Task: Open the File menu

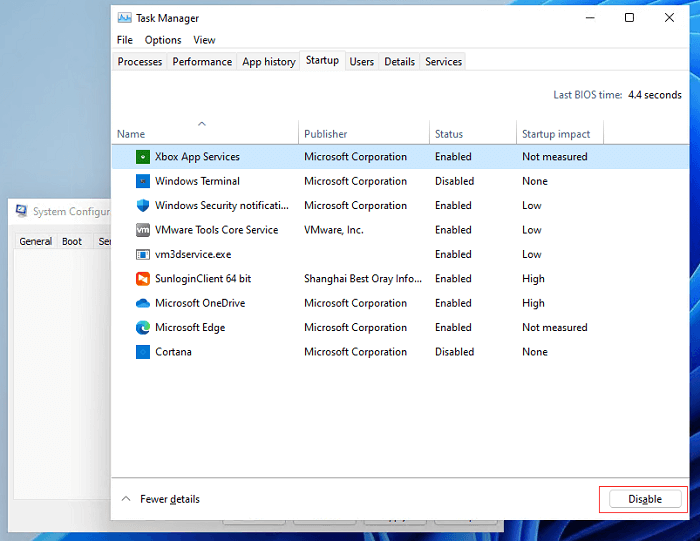Action: pyautogui.click(x=125, y=40)
